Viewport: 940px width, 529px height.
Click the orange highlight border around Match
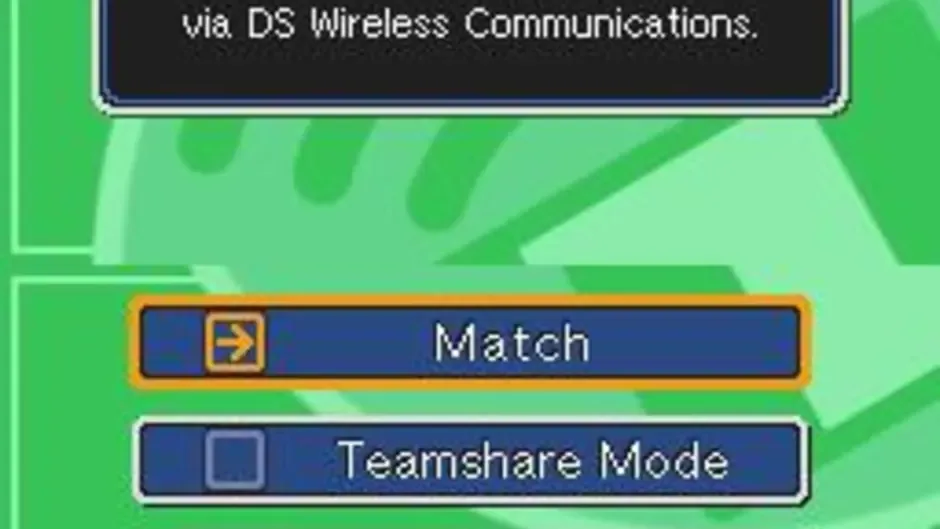[x=470, y=300]
